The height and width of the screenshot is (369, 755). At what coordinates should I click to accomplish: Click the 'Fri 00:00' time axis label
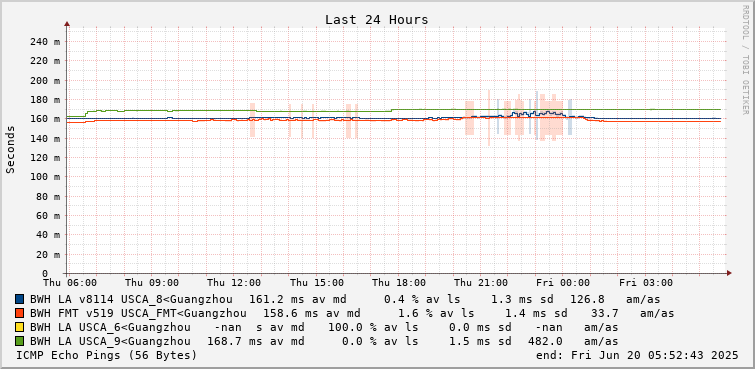pos(563,283)
